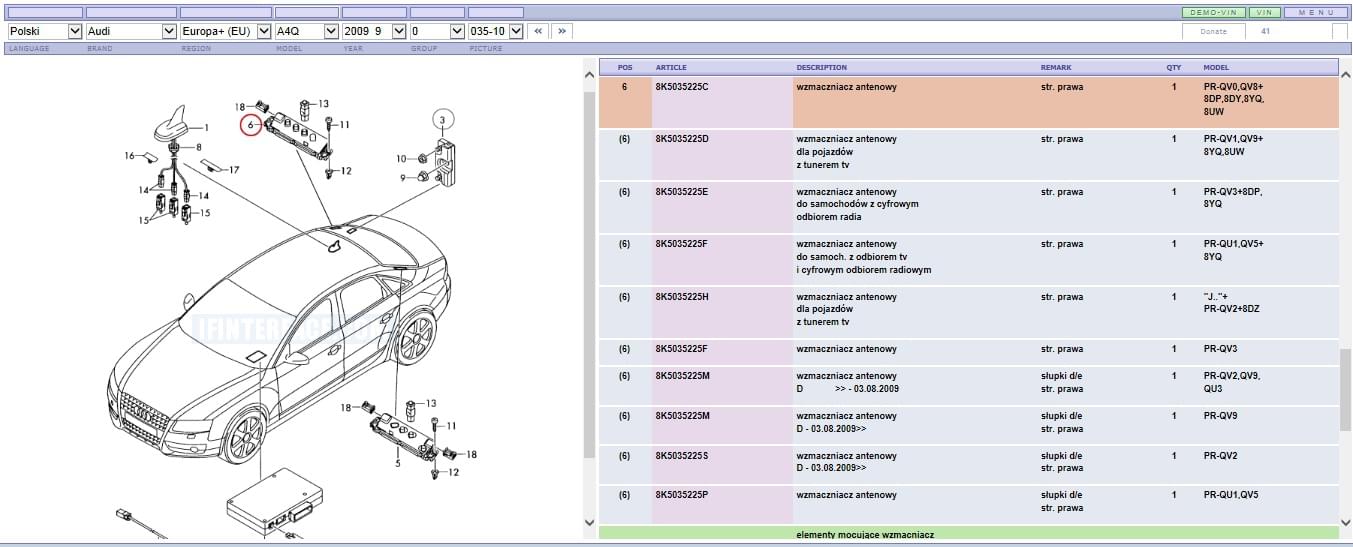This screenshot has width=1353, height=547.
Task: Select article 8K5035225H
Action: click(x=681, y=297)
